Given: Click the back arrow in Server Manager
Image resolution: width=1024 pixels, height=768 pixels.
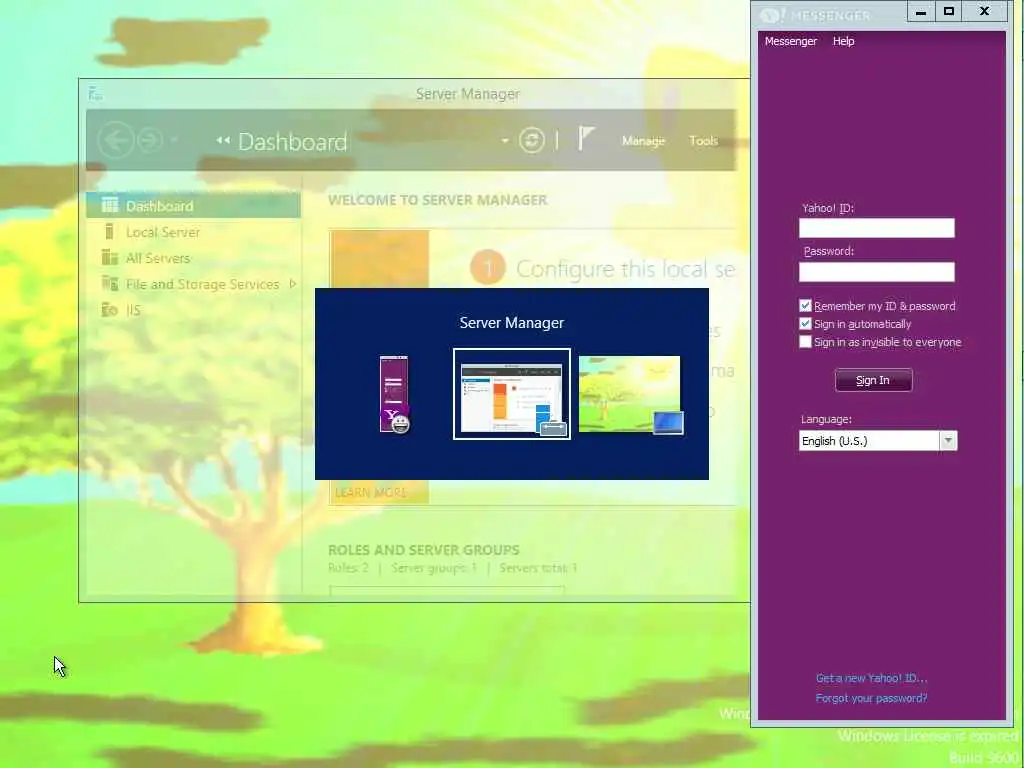Looking at the screenshot, I should [x=116, y=140].
